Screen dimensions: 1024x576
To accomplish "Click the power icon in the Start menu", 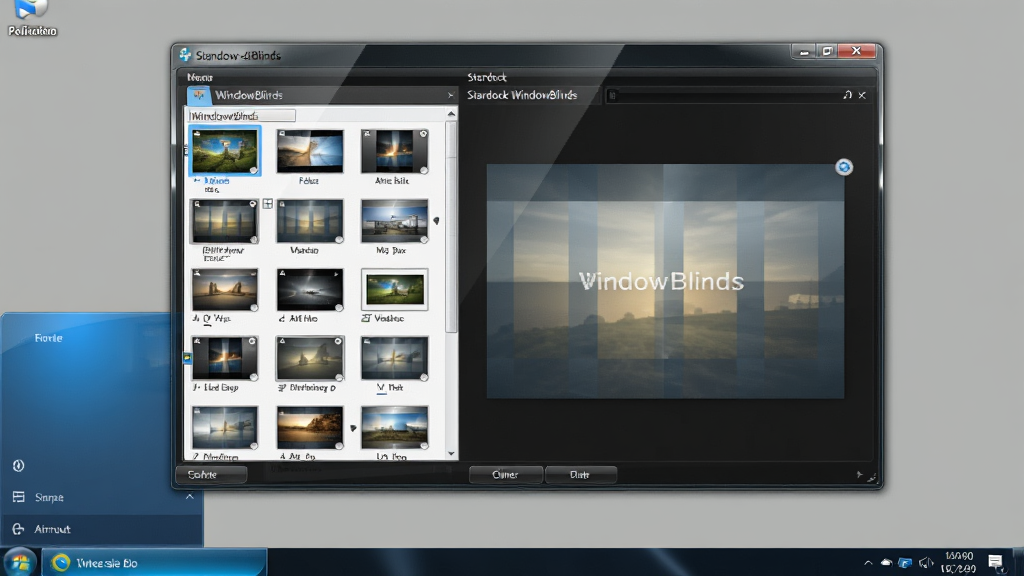I will (x=18, y=466).
